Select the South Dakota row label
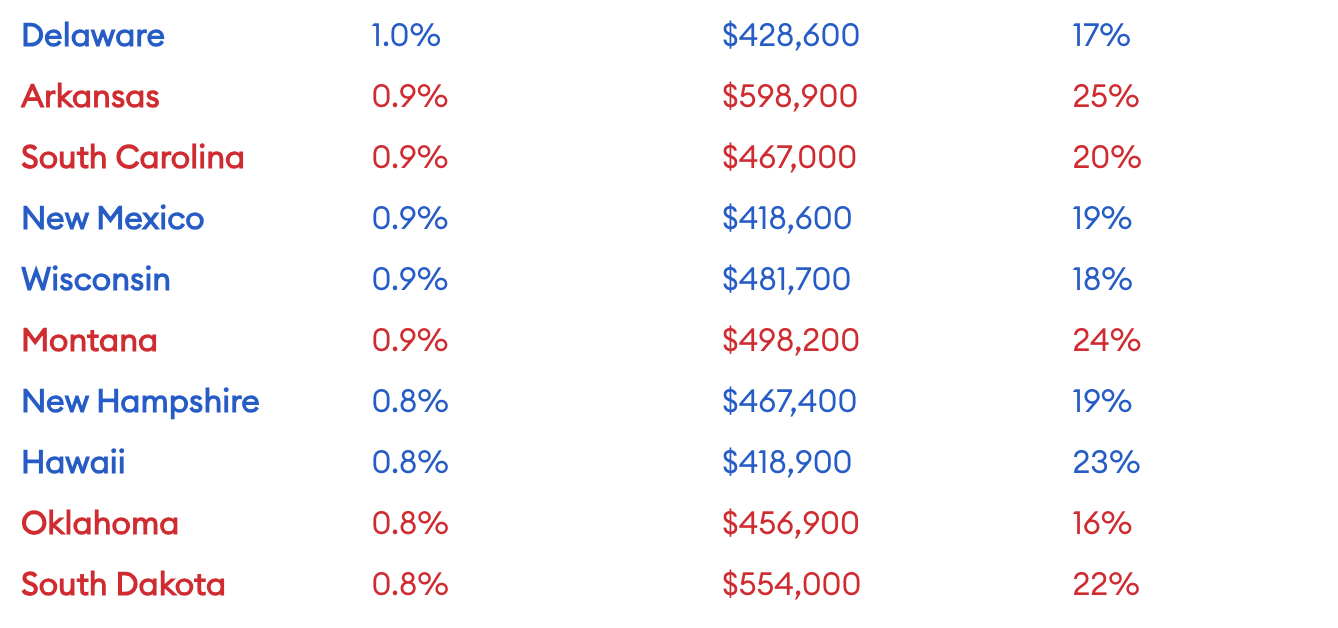The height and width of the screenshot is (628, 1338). click(x=123, y=585)
